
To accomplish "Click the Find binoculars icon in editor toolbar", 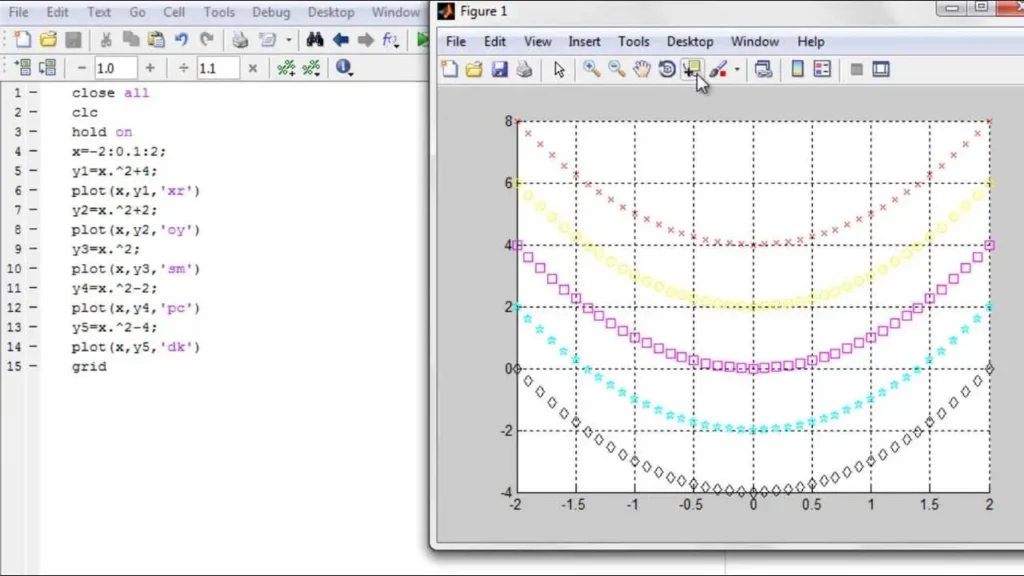I will (x=315, y=40).
